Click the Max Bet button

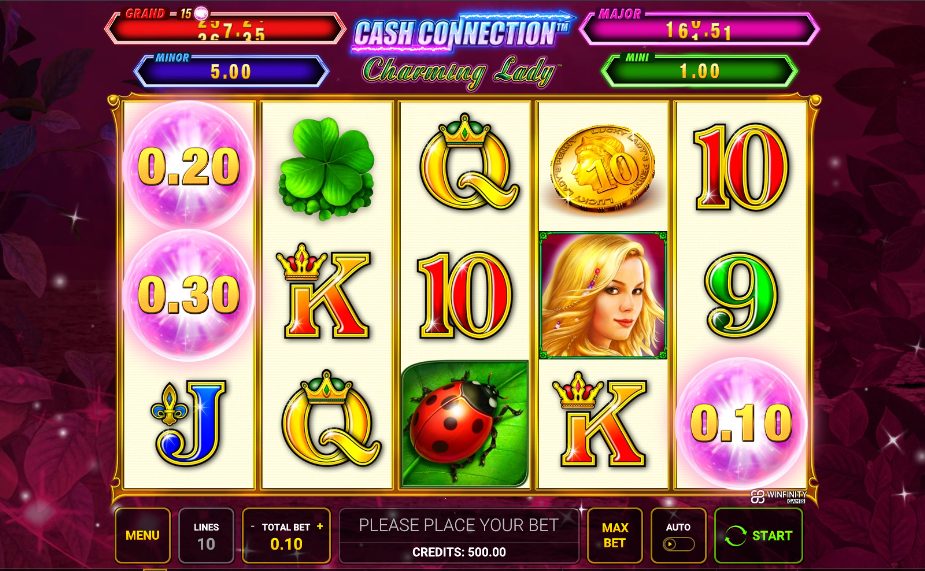click(x=615, y=536)
